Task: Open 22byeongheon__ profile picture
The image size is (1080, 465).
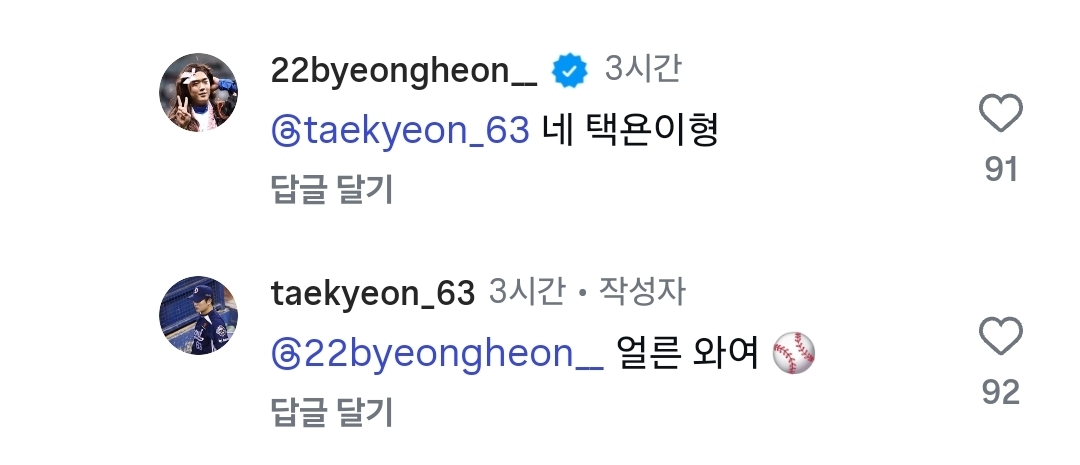Action: click(198, 92)
